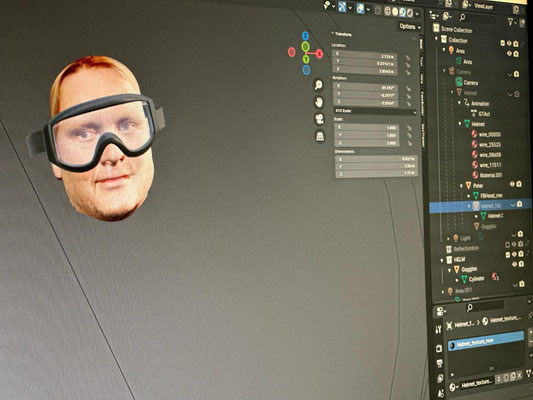Select Peter object in outliner
The height and width of the screenshot is (400, 533).
478,186
